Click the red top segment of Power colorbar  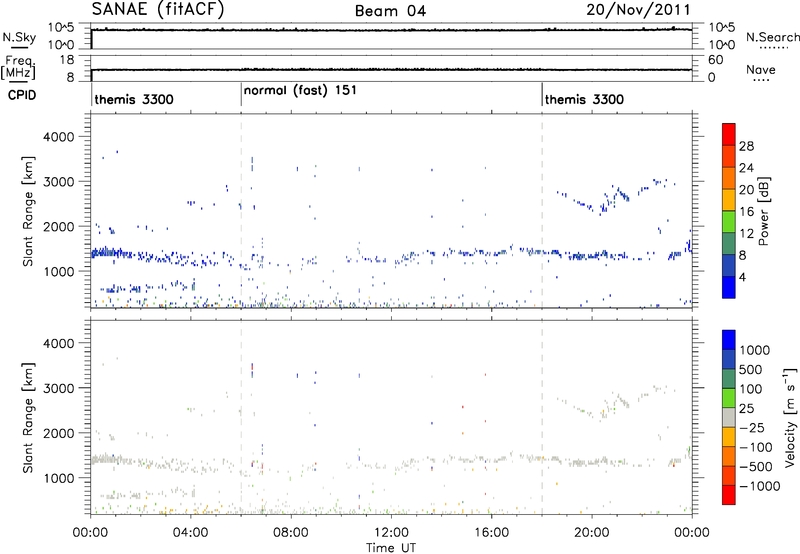(729, 134)
